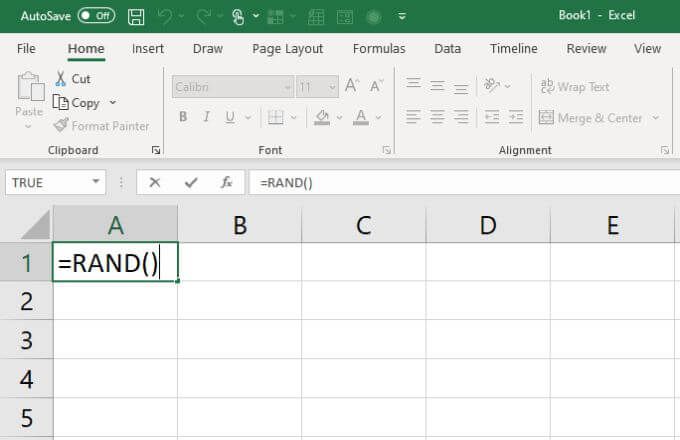Open Insert Function fx dialog
Image resolution: width=680 pixels, height=440 pixels.
(227, 183)
